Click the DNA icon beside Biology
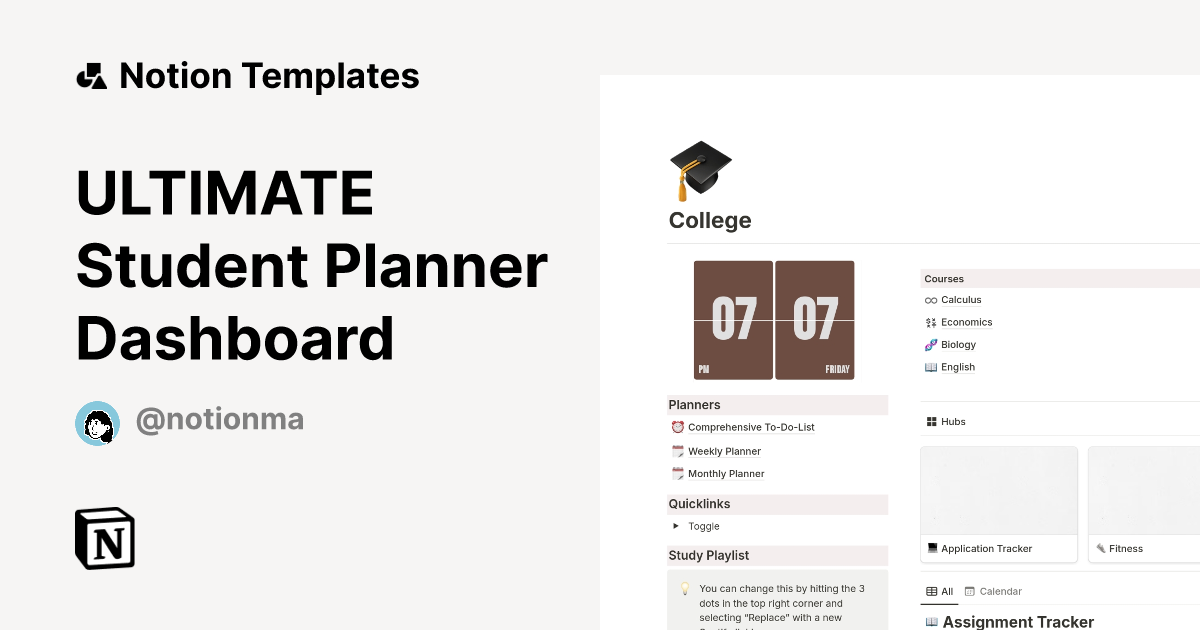1200x630 pixels. point(929,344)
